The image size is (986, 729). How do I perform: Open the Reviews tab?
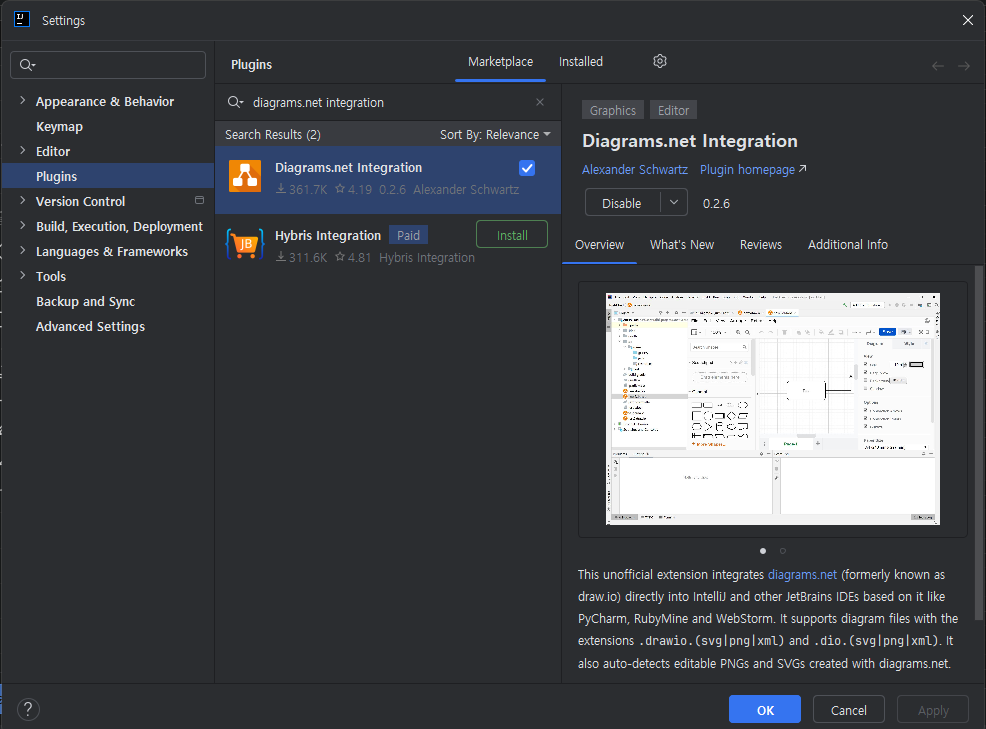760,245
